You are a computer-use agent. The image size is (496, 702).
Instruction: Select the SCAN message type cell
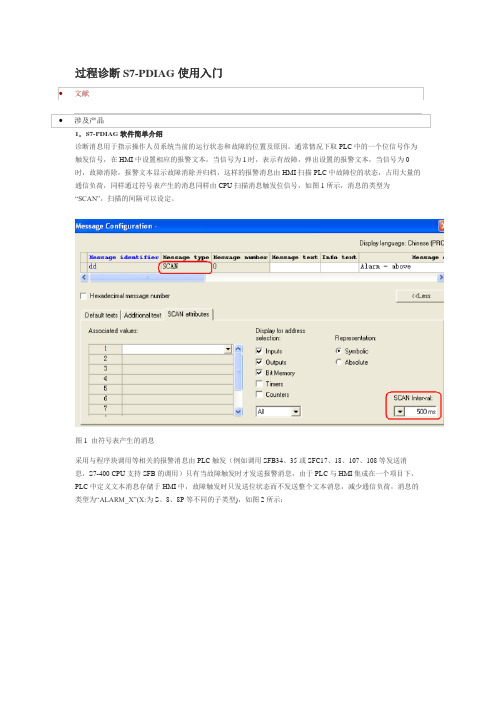pyautogui.click(x=185, y=267)
